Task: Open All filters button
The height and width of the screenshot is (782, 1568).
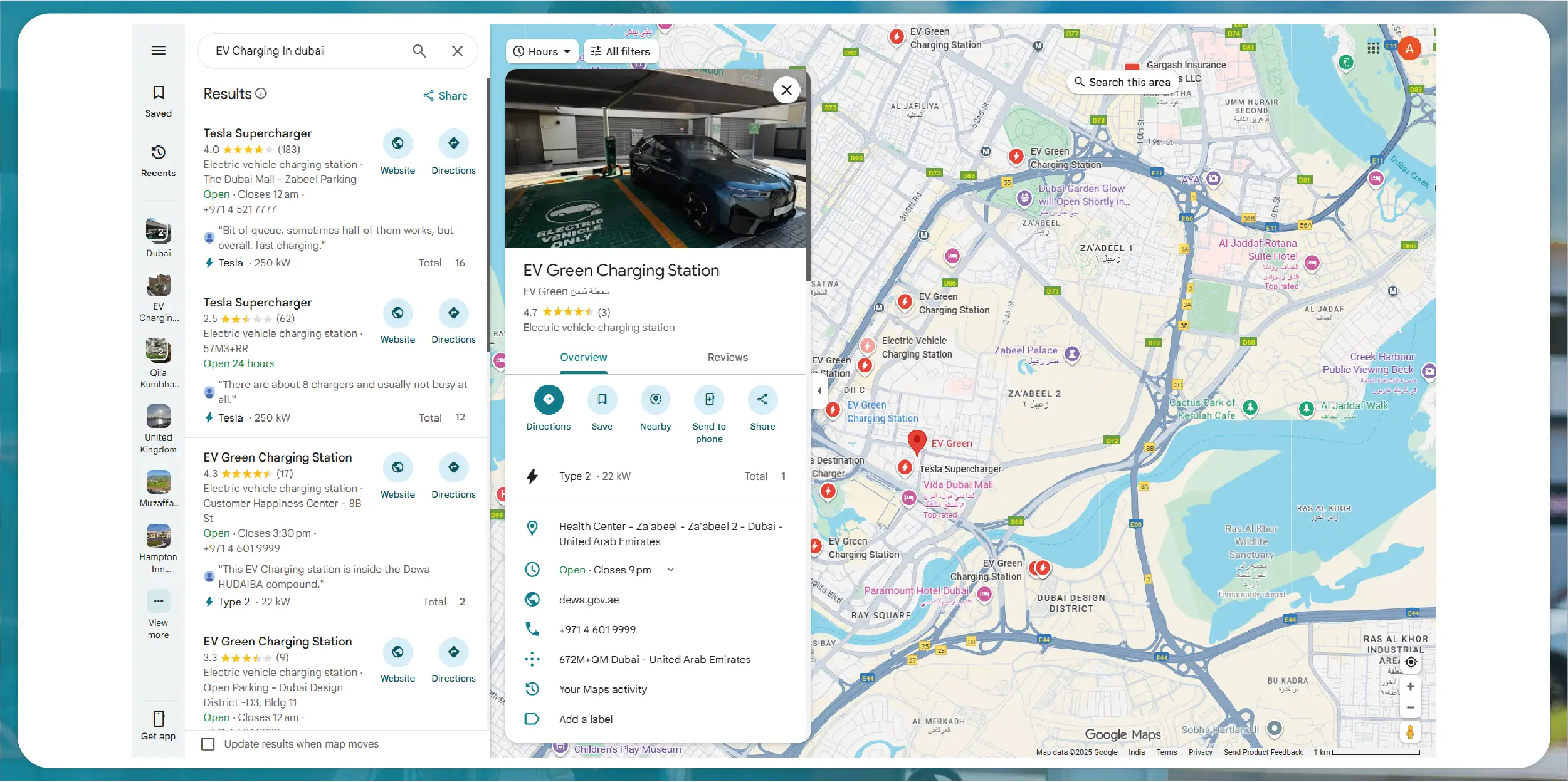Action: 620,51
